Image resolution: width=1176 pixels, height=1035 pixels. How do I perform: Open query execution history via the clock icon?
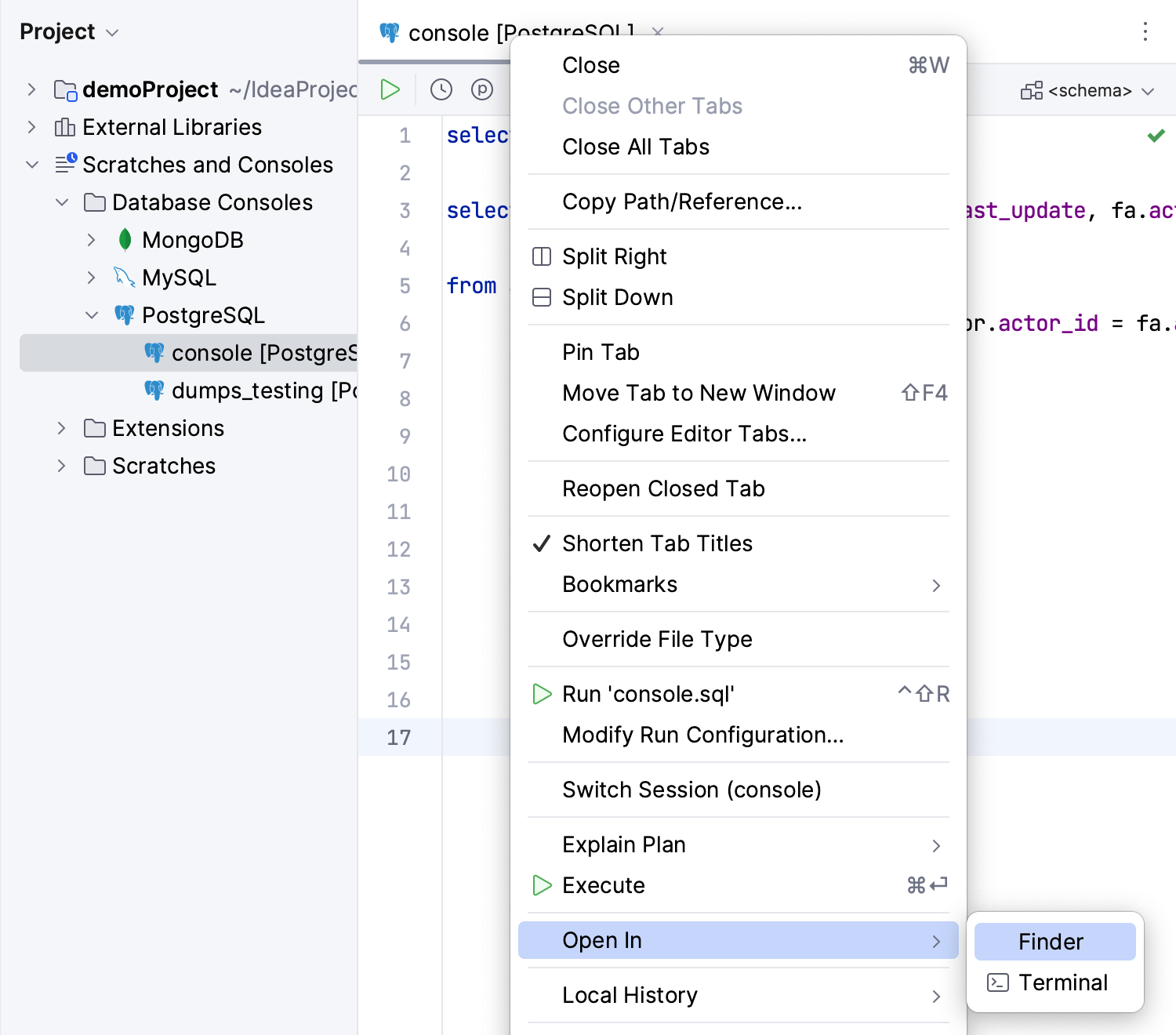[x=441, y=89]
